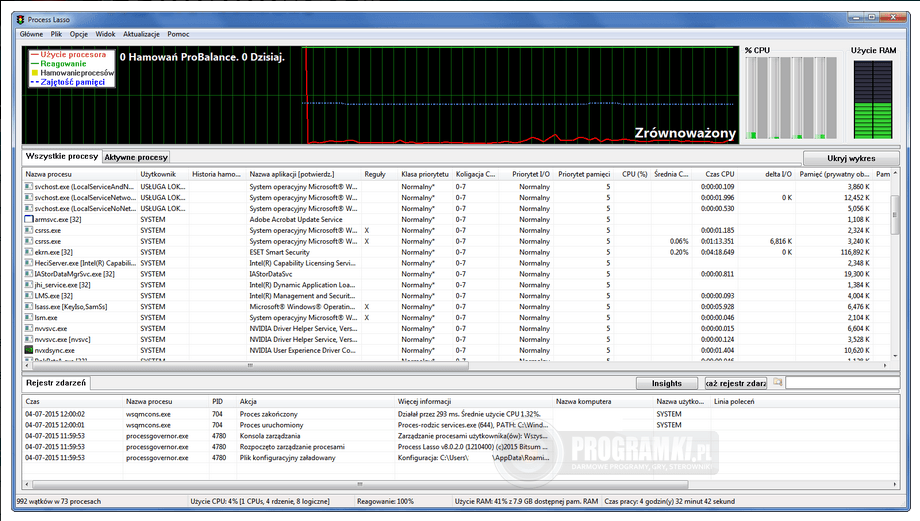Click the process list scroll-down arrow
The image size is (920, 521).
tap(895, 356)
